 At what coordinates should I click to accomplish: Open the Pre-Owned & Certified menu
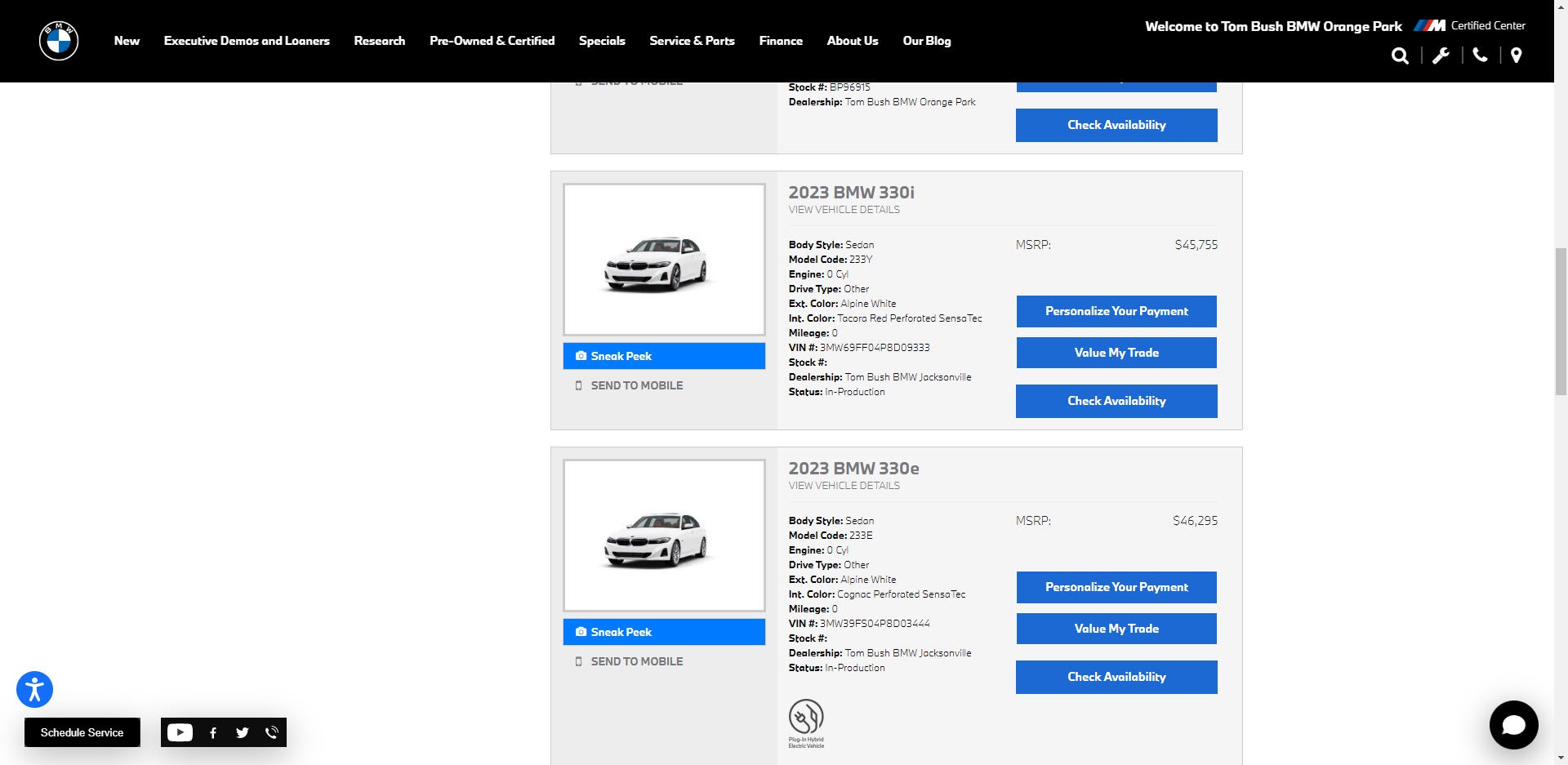pos(492,41)
